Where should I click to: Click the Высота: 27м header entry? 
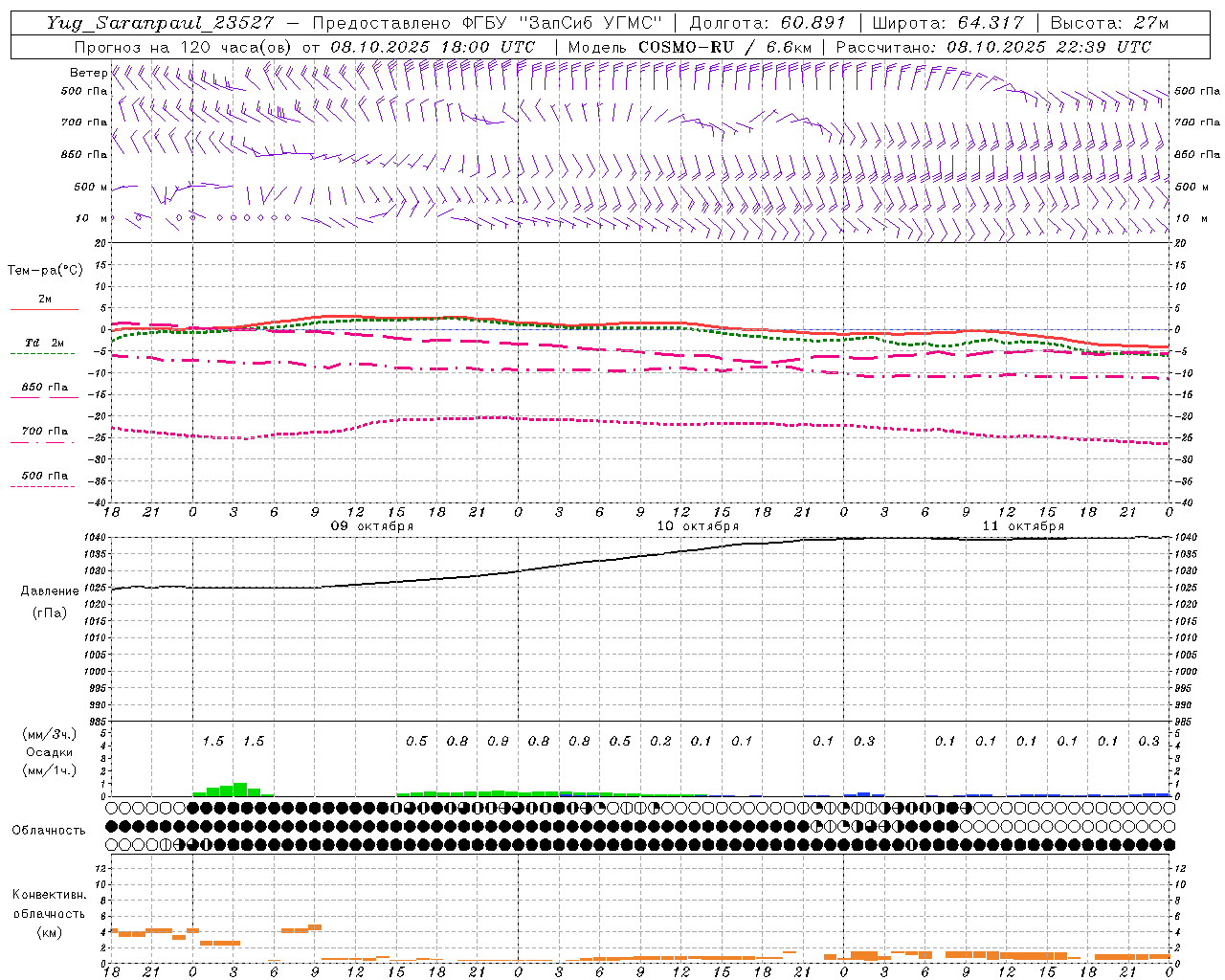point(1110,23)
